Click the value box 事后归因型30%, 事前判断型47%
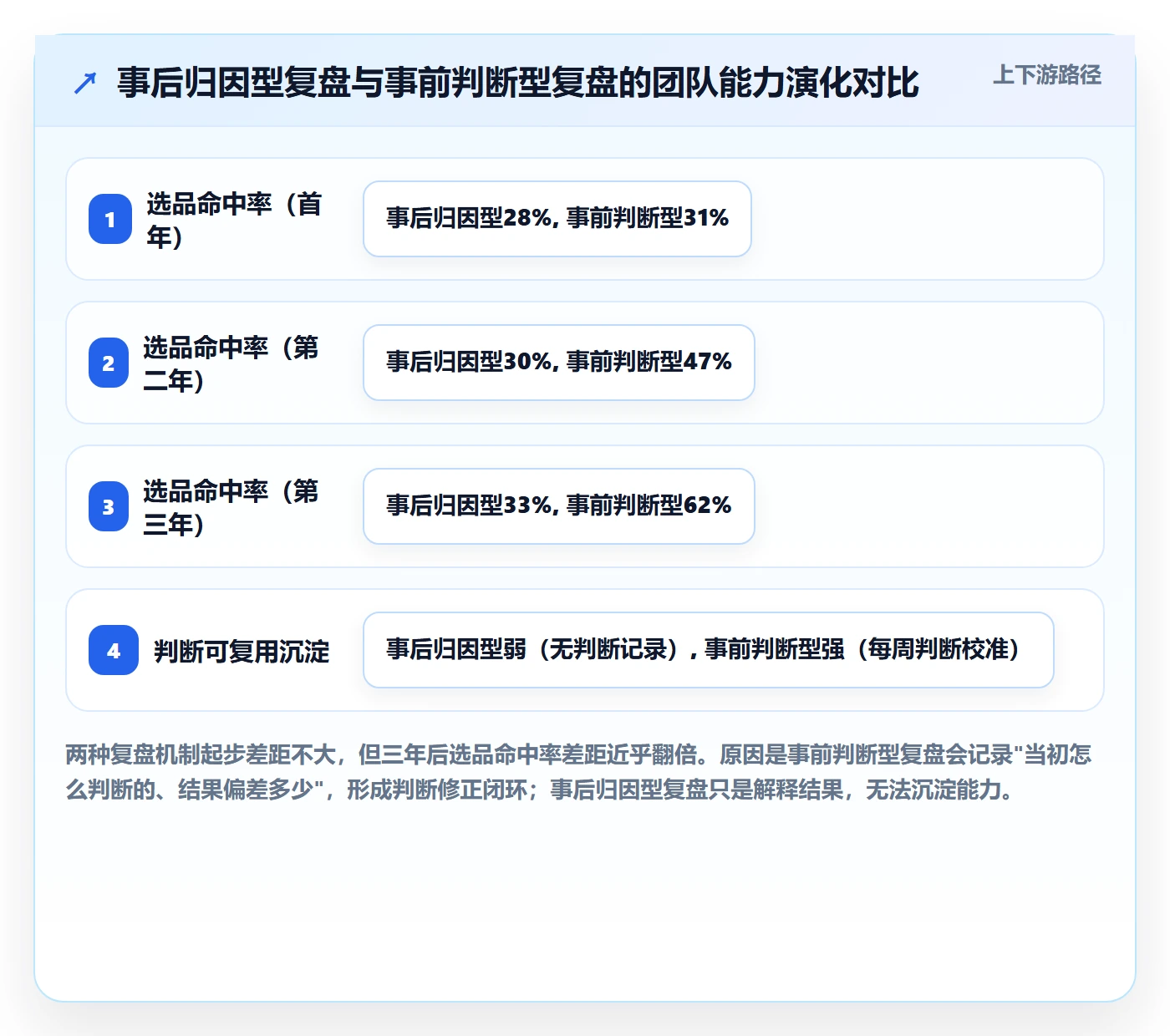1170x1036 pixels. 559,363
